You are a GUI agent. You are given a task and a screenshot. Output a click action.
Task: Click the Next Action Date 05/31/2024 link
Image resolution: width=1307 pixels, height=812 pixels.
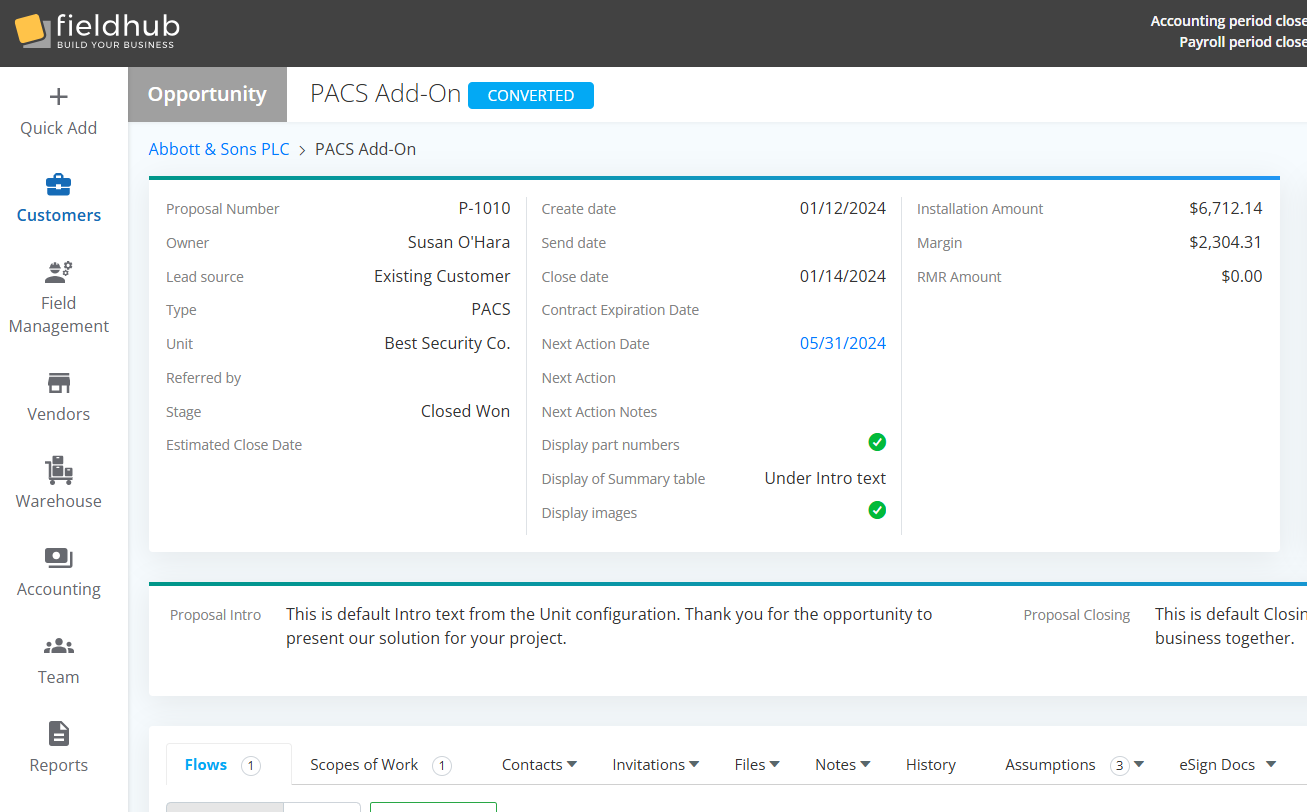click(842, 343)
